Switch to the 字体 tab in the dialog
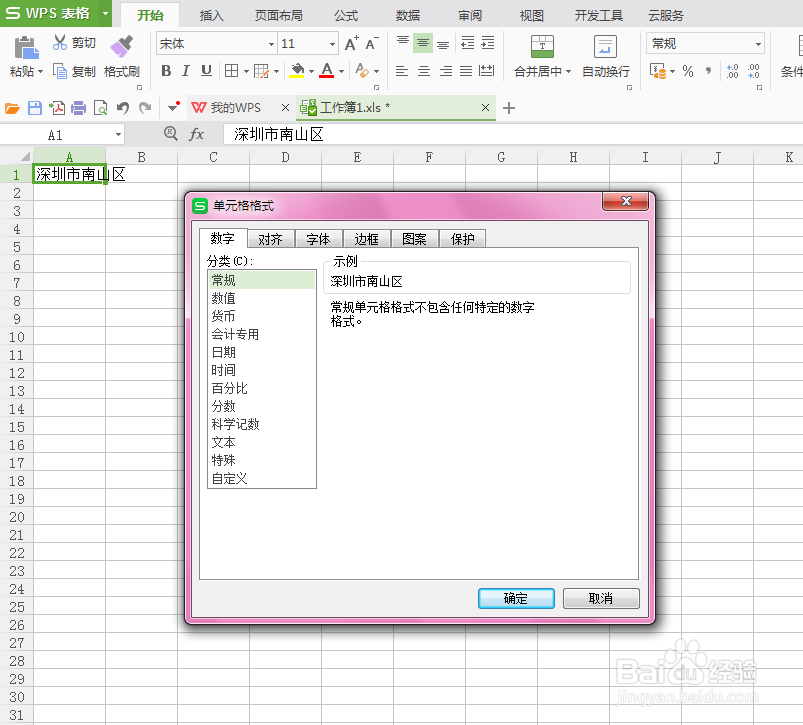This screenshot has height=725, width=803. pyautogui.click(x=318, y=238)
